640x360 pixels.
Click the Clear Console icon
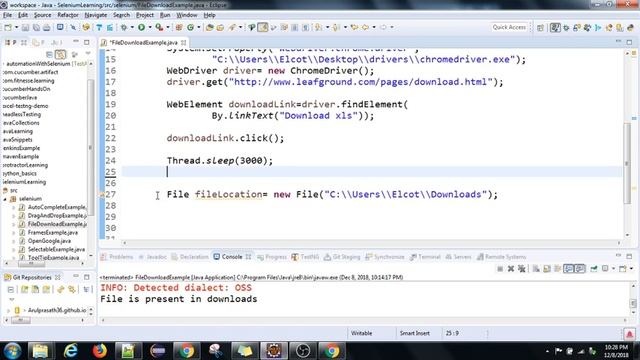click(536, 269)
